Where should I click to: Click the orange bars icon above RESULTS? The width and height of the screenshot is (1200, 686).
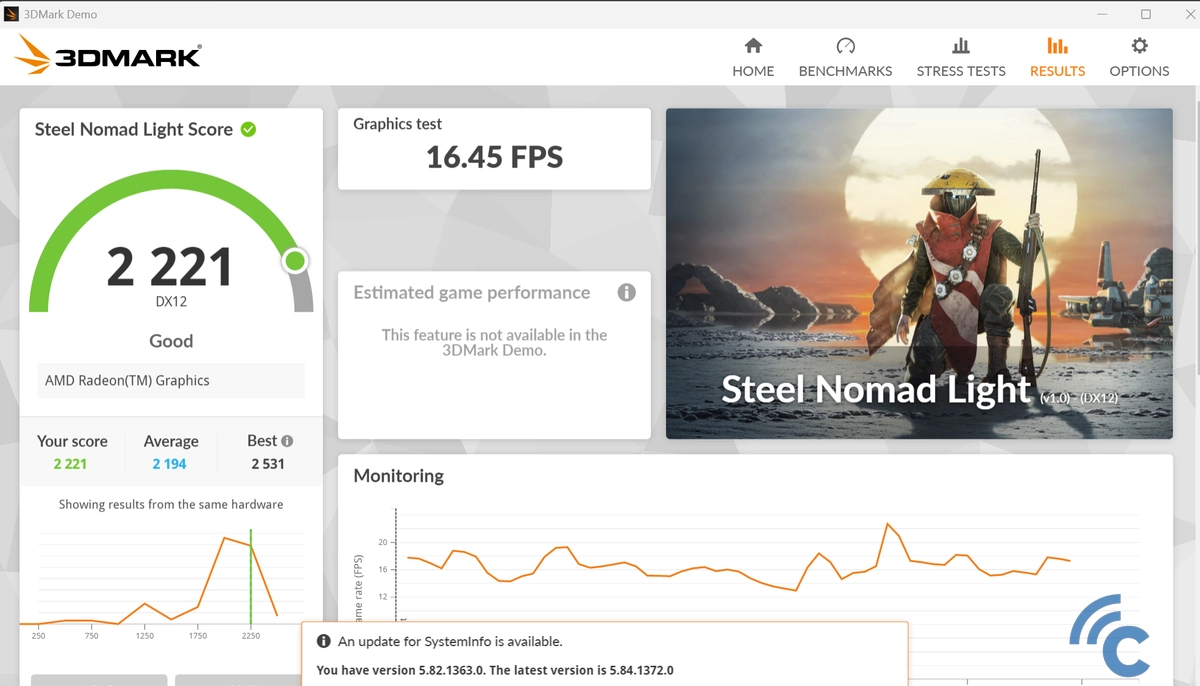[1057, 46]
